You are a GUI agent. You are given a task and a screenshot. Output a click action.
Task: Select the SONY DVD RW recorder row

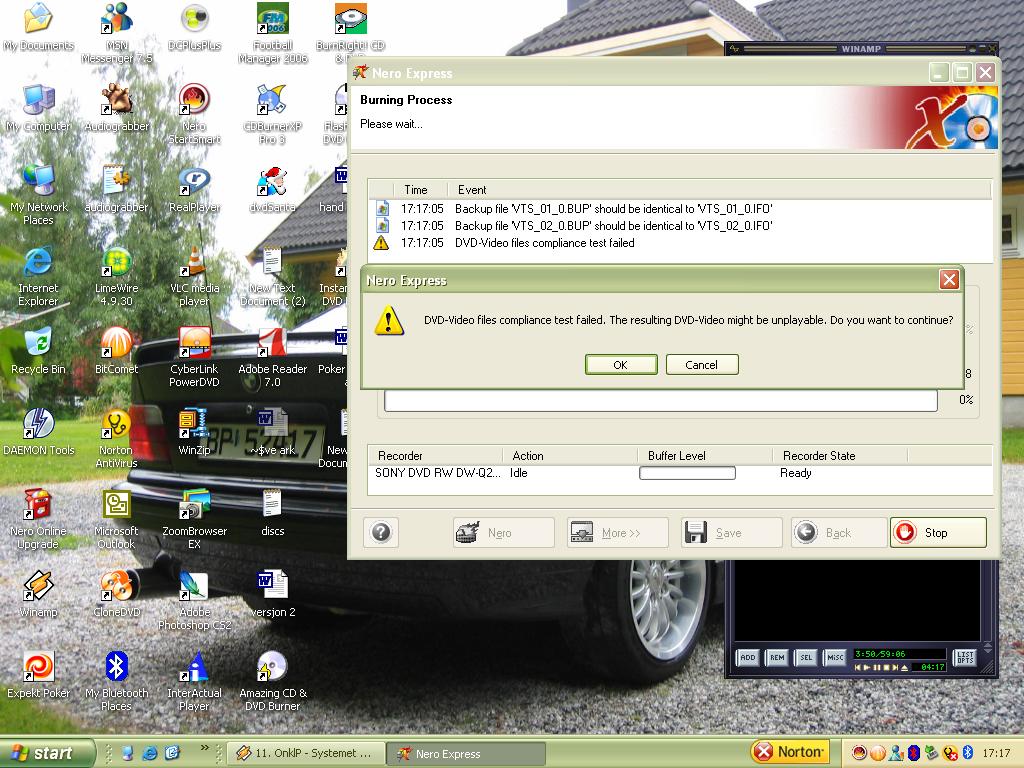679,473
